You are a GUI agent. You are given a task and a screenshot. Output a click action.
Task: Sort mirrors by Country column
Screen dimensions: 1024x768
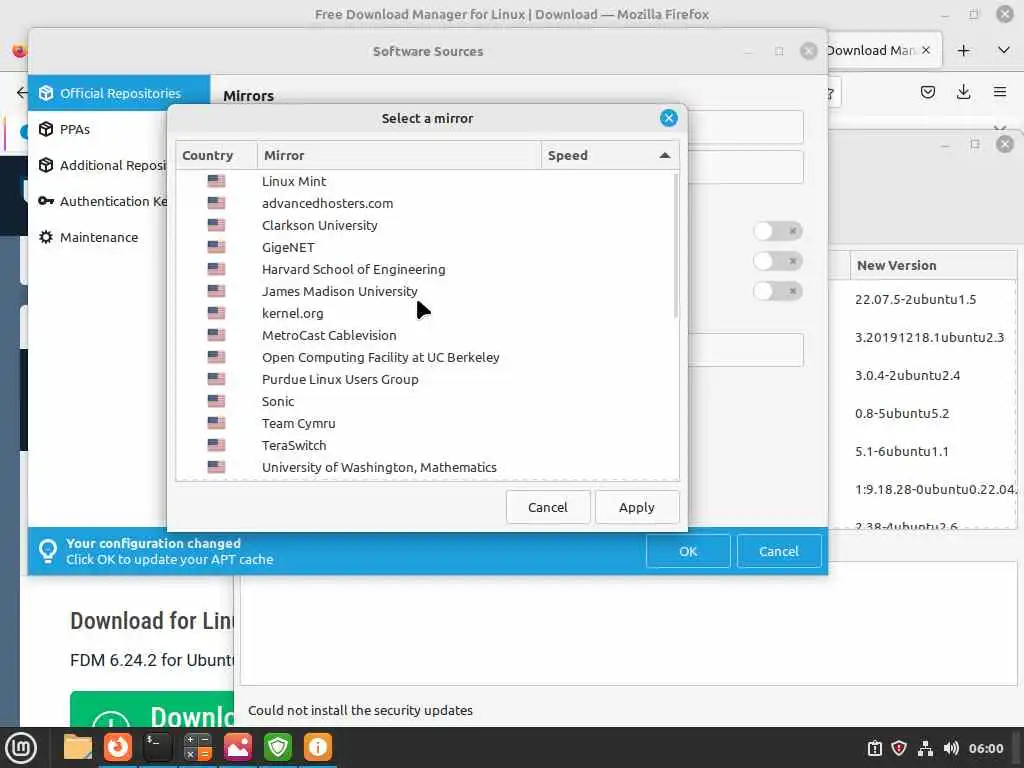(x=216, y=155)
